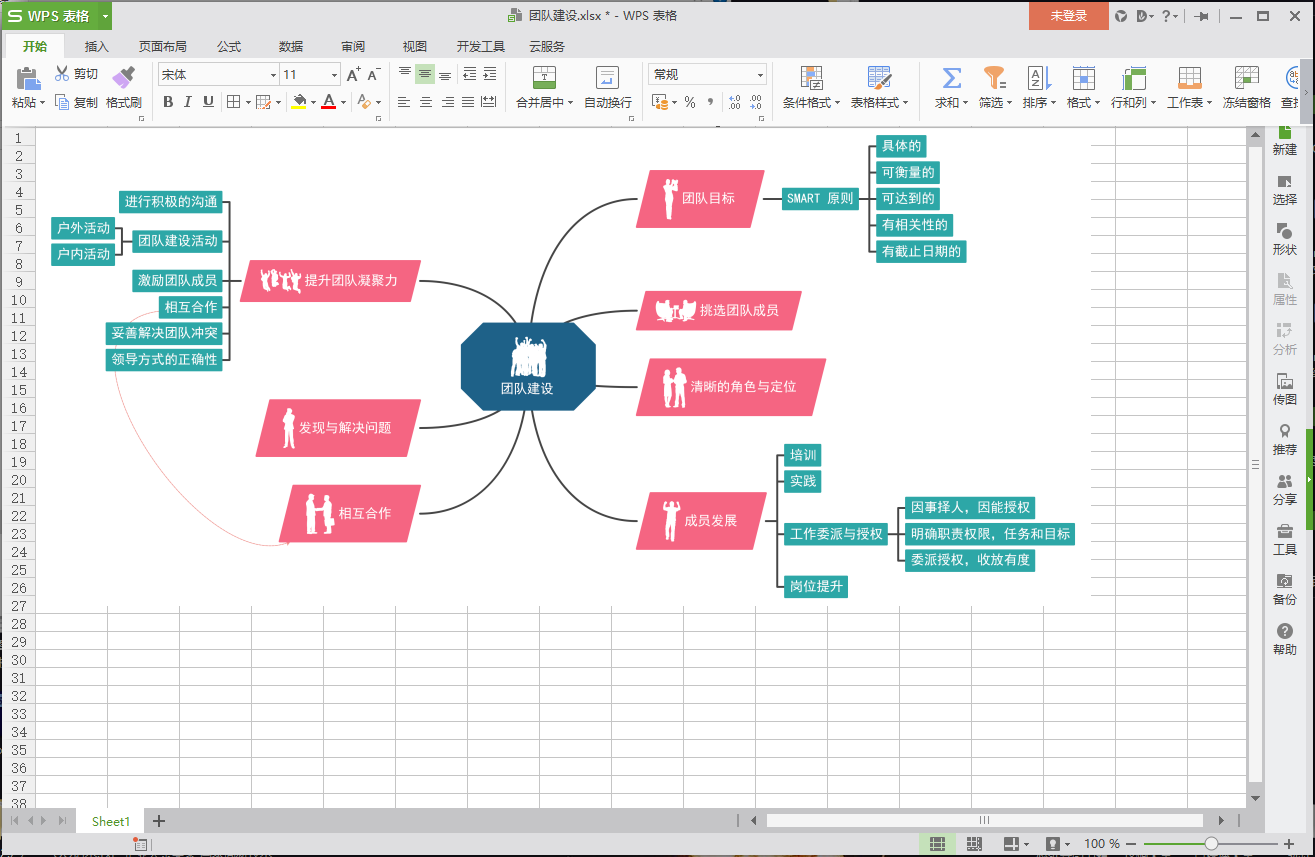Expand the 粘贴 paste dropdown arrow
The image size is (1315, 857).
coord(42,103)
